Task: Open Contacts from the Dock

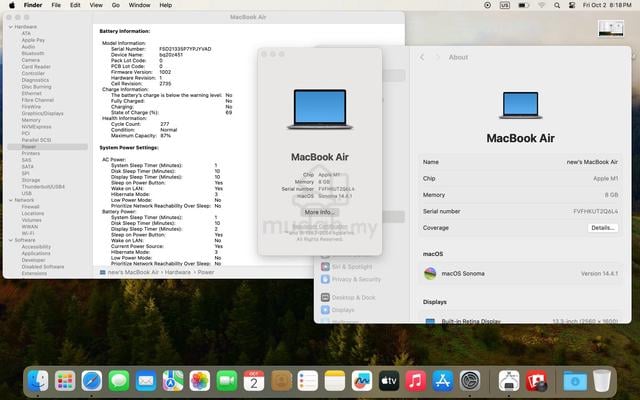Action: (x=281, y=381)
